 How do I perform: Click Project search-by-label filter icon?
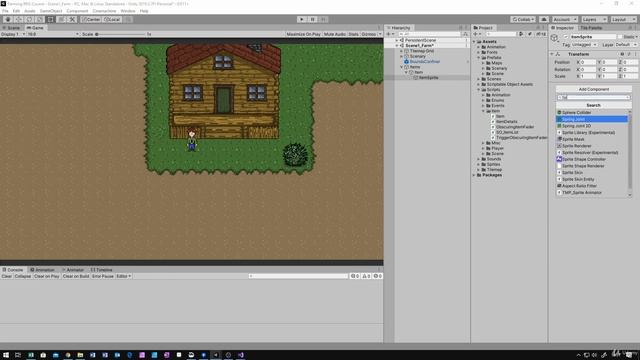[529, 34]
